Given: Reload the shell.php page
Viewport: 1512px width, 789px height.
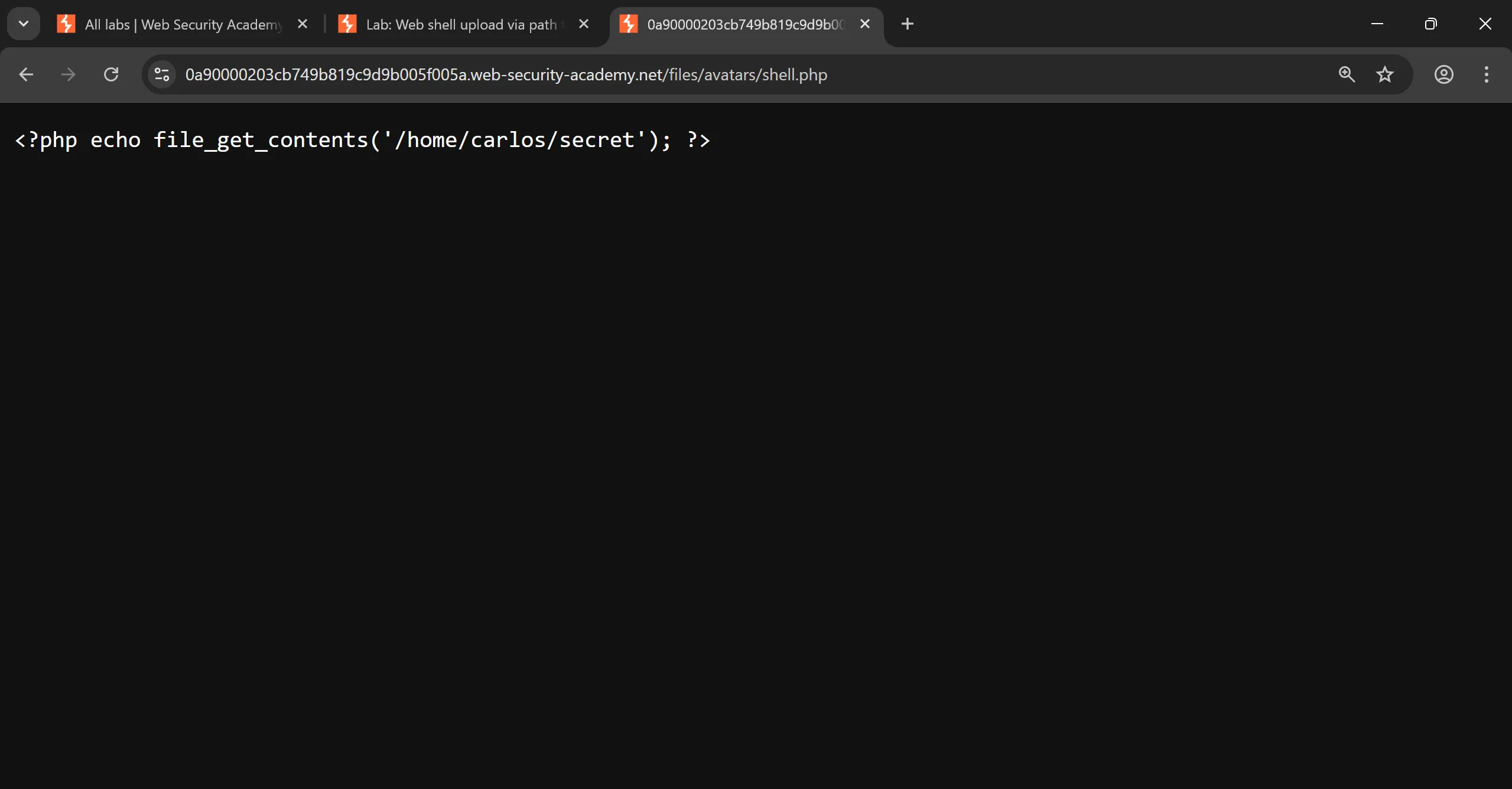Looking at the screenshot, I should pyautogui.click(x=111, y=74).
